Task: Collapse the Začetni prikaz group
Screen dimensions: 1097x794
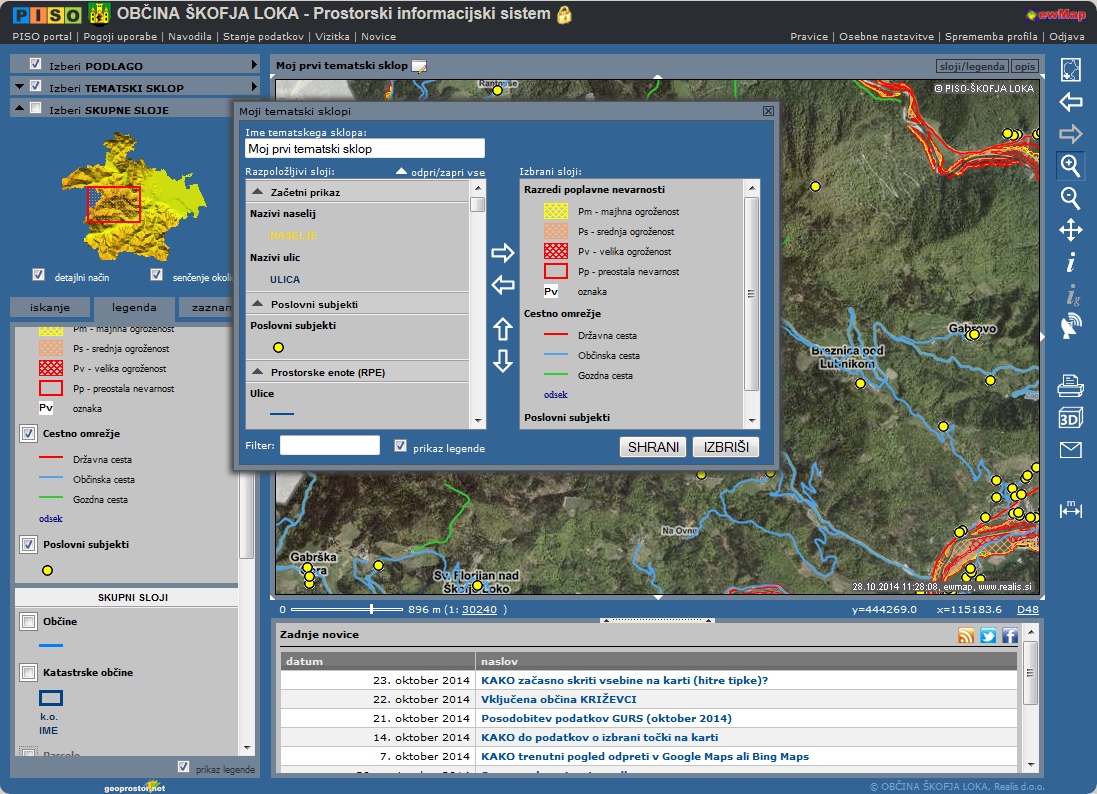Action: pos(258,191)
